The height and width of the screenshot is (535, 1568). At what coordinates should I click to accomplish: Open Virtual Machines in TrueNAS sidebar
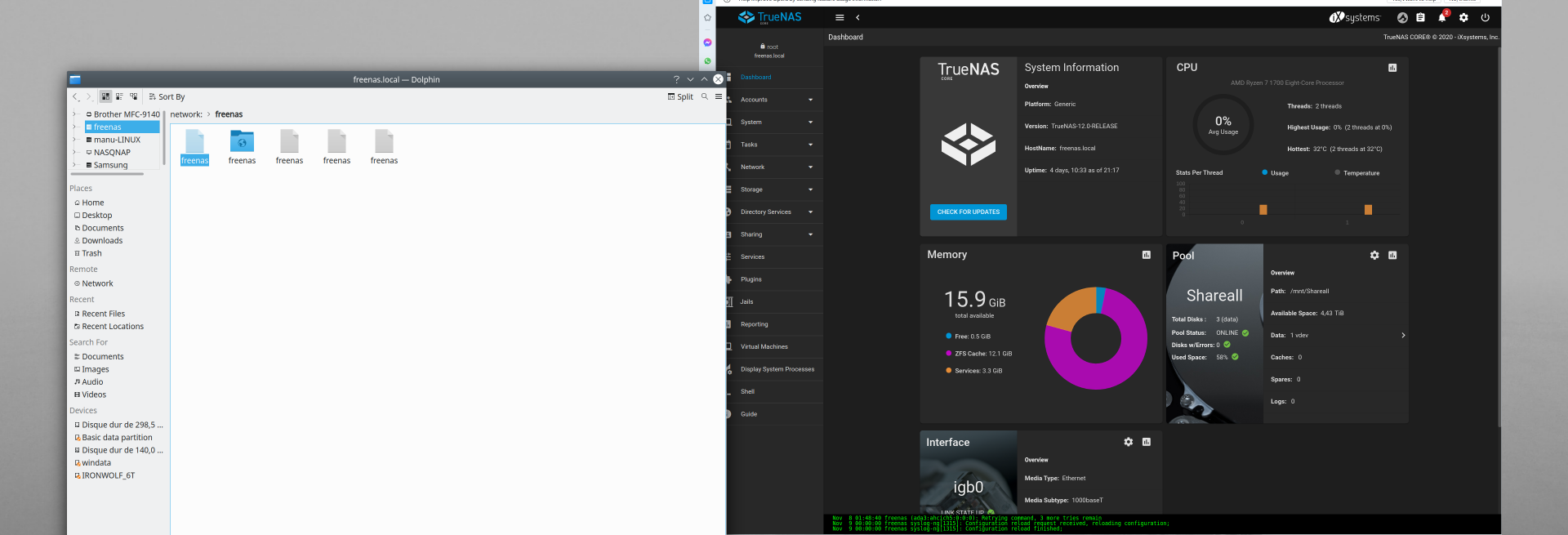tap(774, 346)
